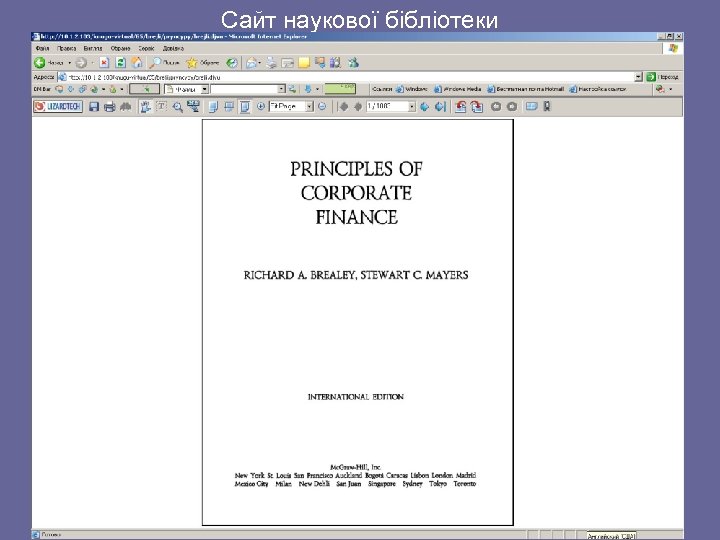
Task: Click the IE toolbar Print icon
Action: 271,63
